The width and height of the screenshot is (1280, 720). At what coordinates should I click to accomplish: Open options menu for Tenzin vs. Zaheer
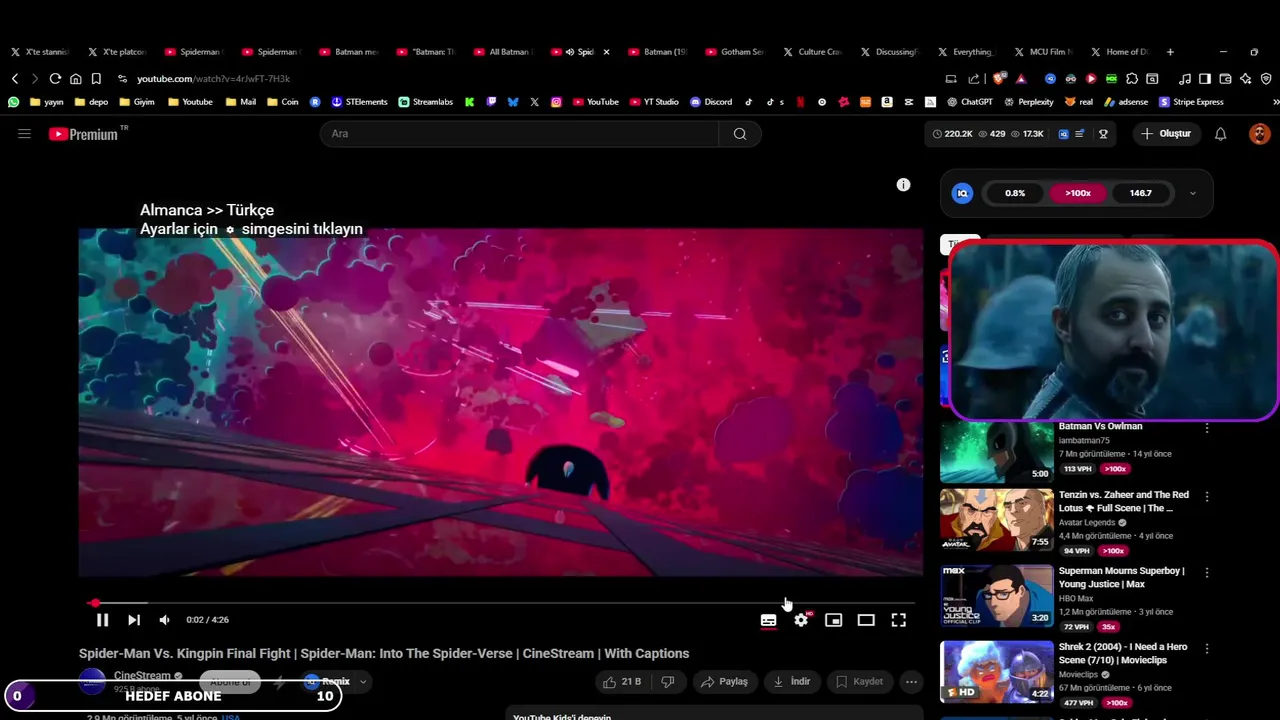point(1207,497)
